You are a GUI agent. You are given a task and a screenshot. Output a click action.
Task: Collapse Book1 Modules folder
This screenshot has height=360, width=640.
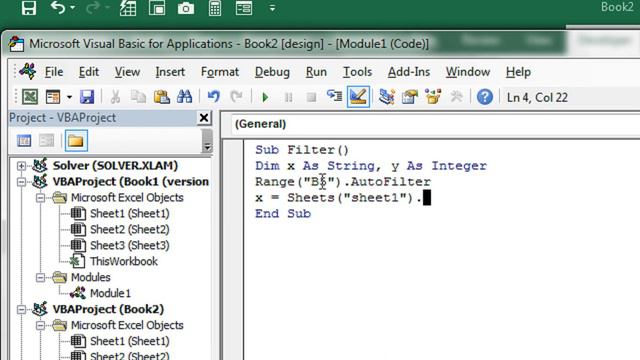click(40, 278)
